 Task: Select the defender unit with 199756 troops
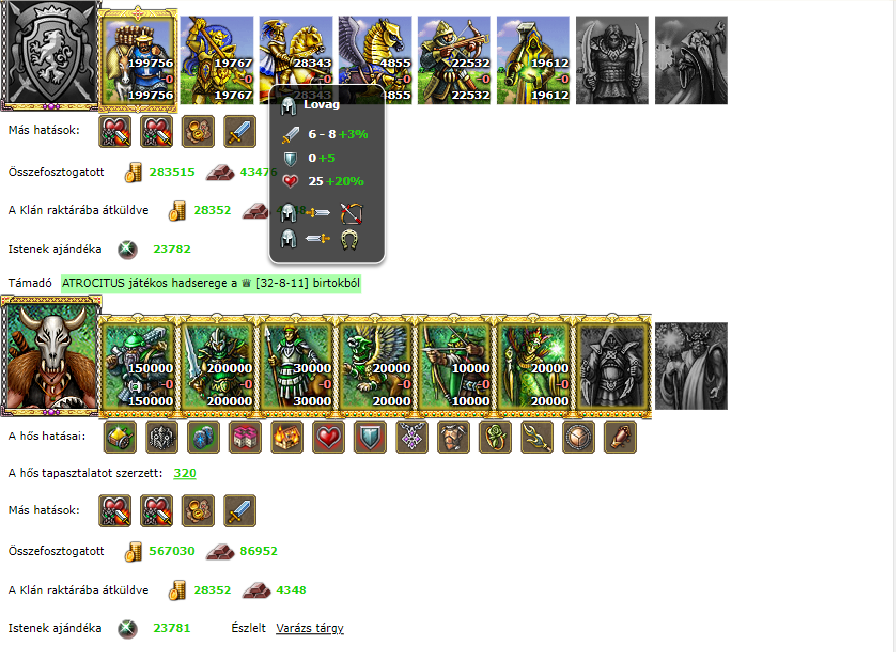(138, 60)
